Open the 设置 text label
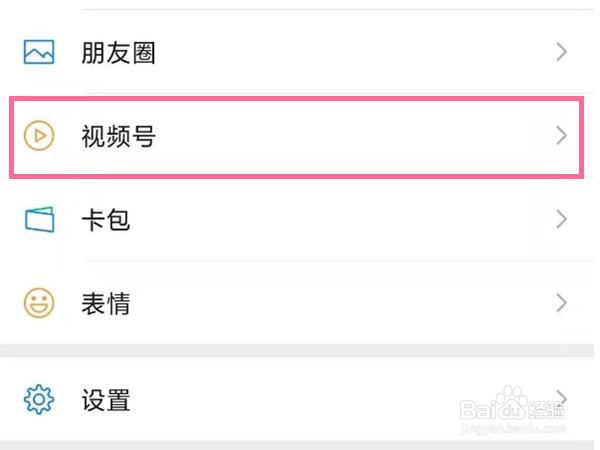Screen dimensions: 600x450 [105, 402]
